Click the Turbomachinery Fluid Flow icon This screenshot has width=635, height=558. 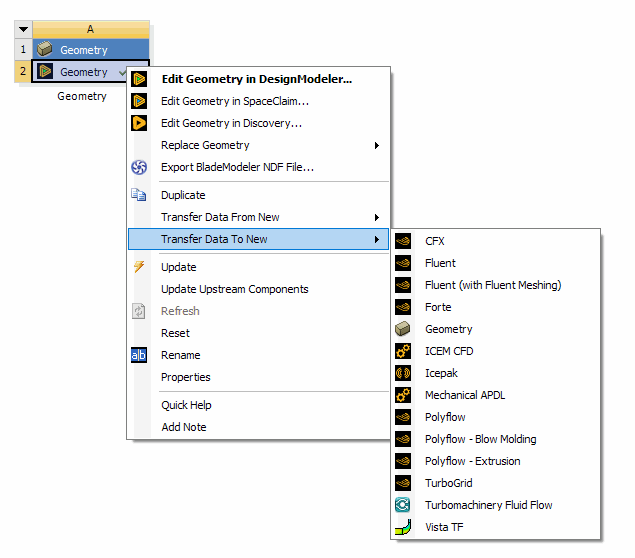tap(403, 505)
